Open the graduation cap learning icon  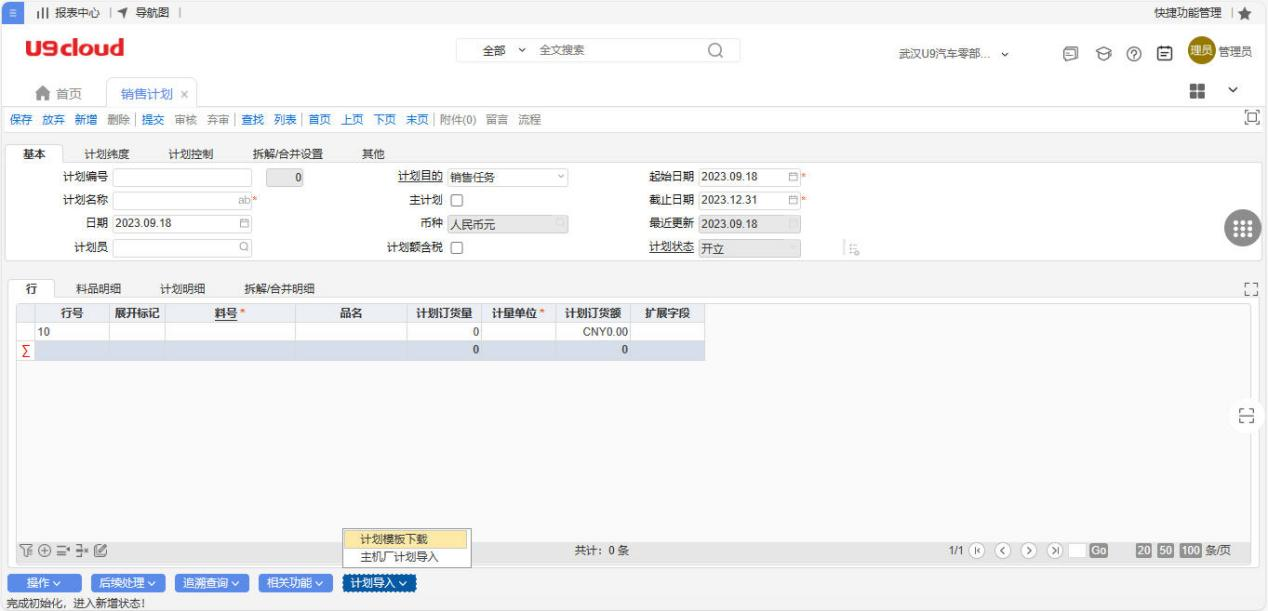point(1103,54)
